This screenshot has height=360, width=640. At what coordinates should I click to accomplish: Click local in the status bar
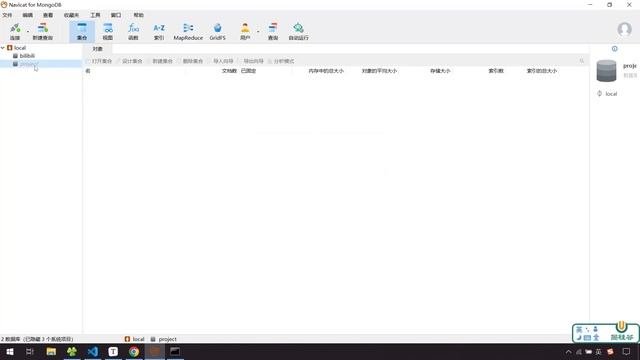(134, 339)
